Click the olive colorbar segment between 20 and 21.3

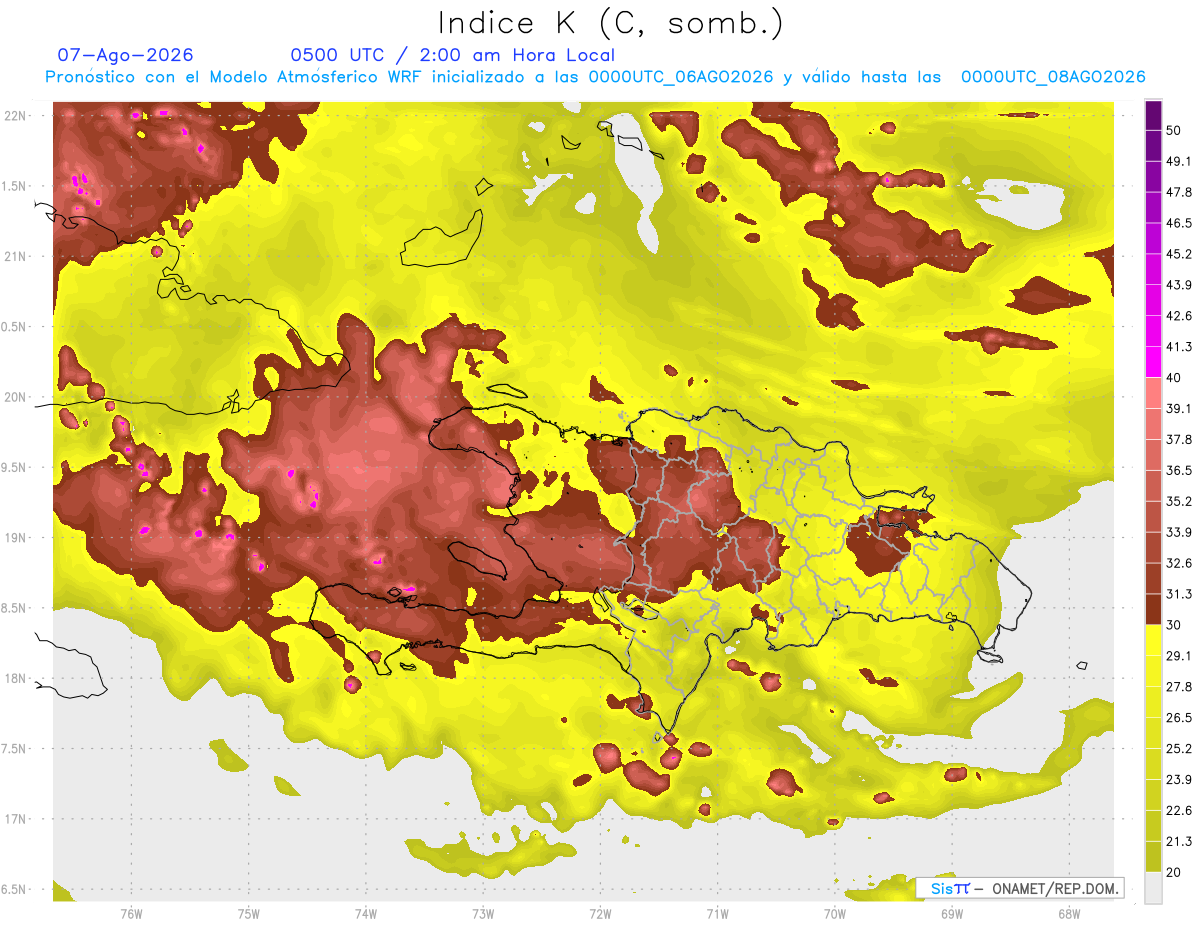tap(1153, 856)
